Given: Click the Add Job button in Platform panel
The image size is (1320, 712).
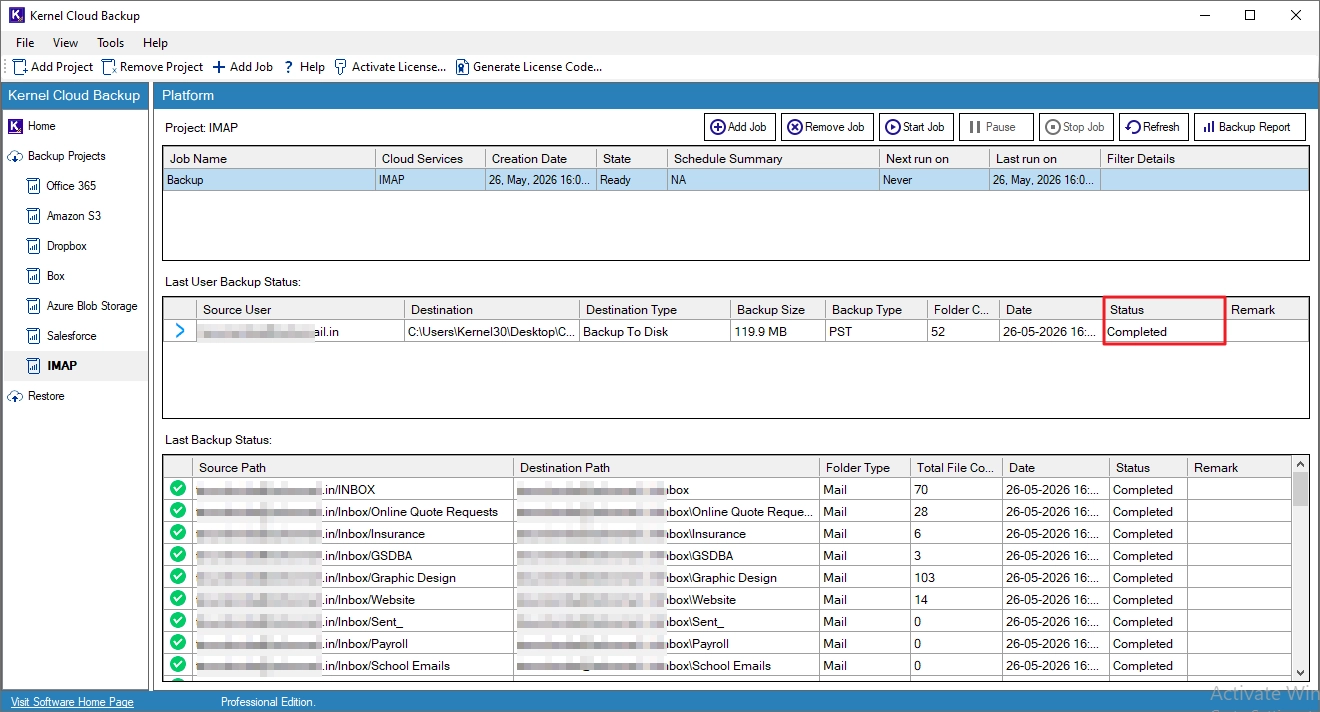Looking at the screenshot, I should (738, 127).
